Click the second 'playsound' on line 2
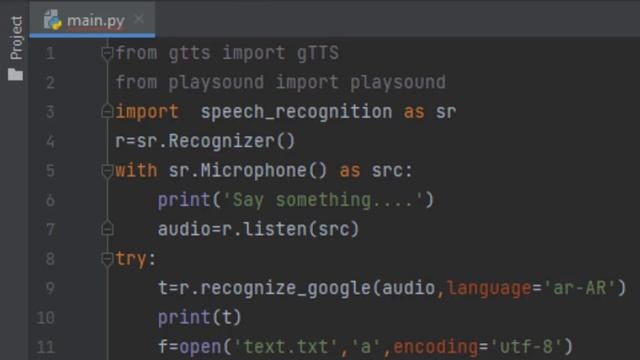The height and width of the screenshot is (360, 640). (x=398, y=82)
